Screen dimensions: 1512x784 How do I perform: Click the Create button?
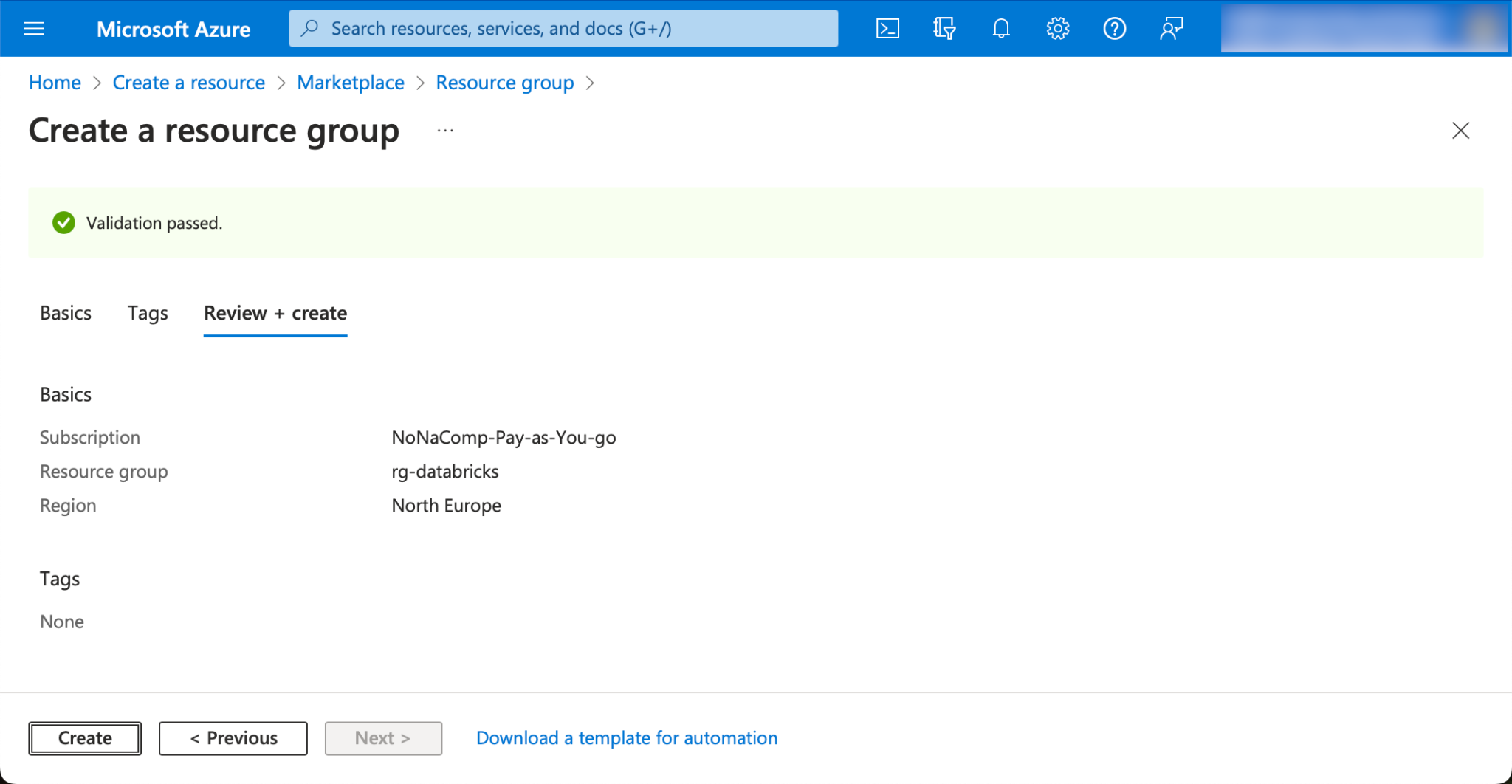pyautogui.click(x=85, y=738)
